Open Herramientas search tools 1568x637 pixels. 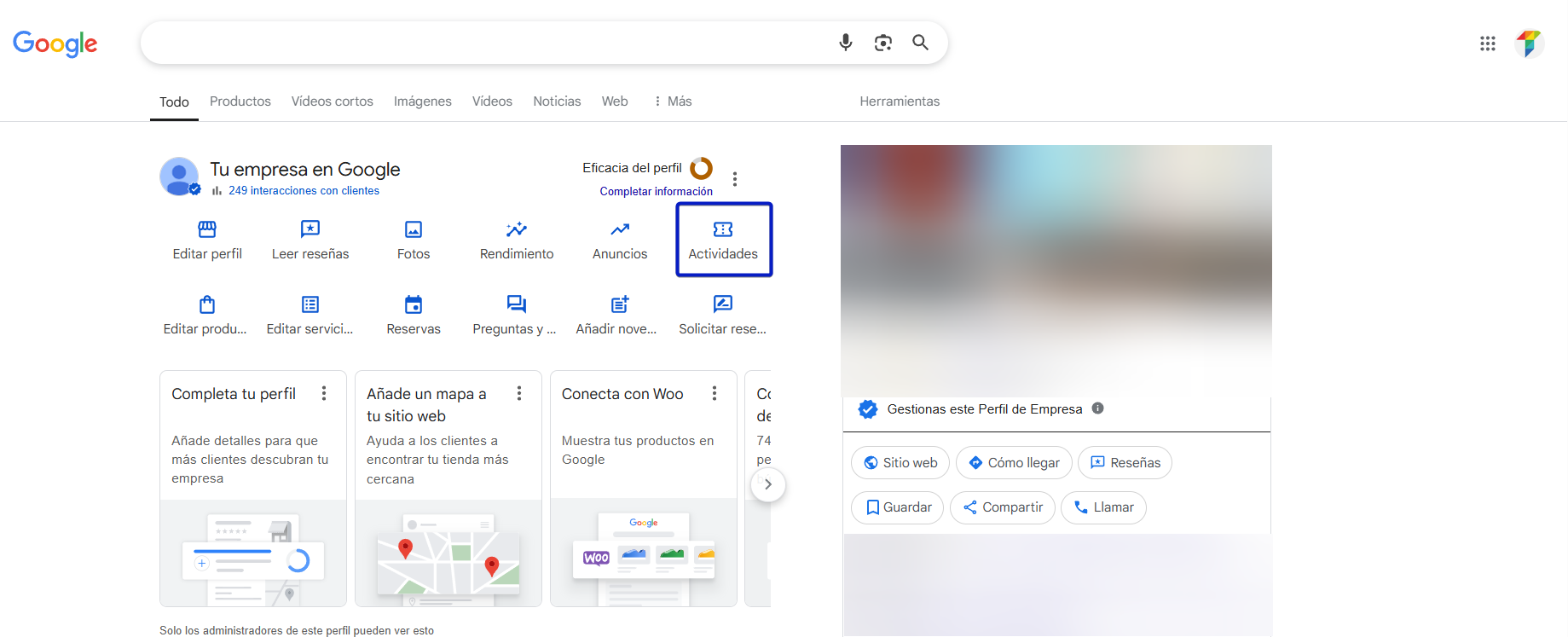coord(900,101)
